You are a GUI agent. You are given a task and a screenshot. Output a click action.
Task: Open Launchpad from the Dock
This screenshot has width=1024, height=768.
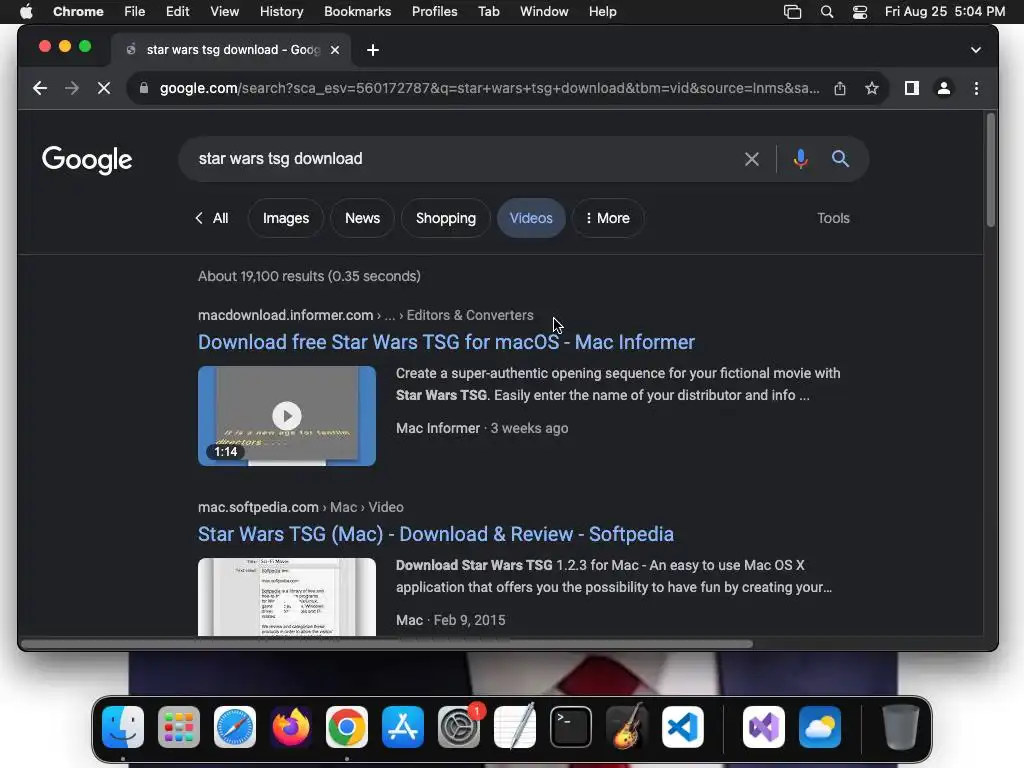179,727
